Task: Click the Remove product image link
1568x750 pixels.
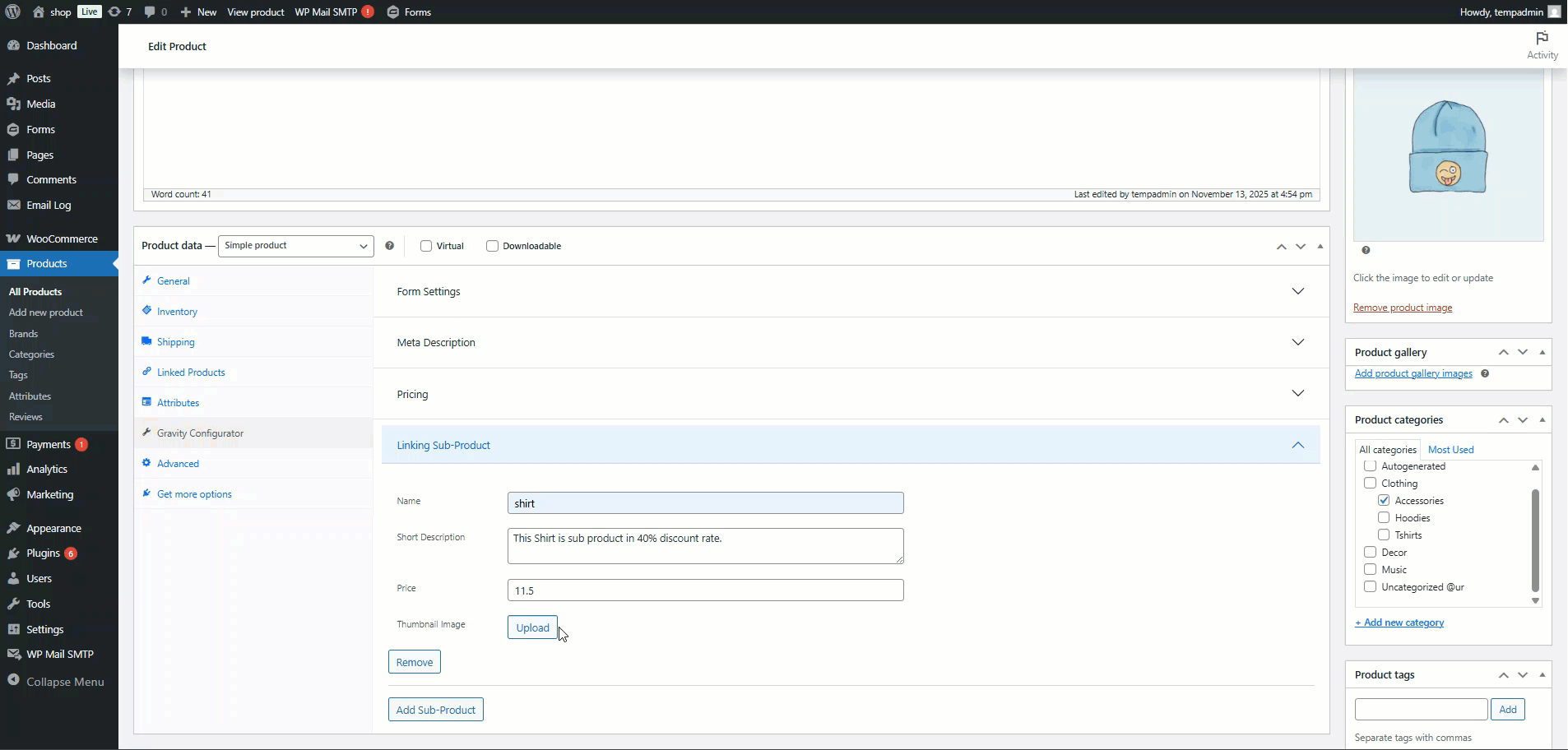Action: 1403,308
